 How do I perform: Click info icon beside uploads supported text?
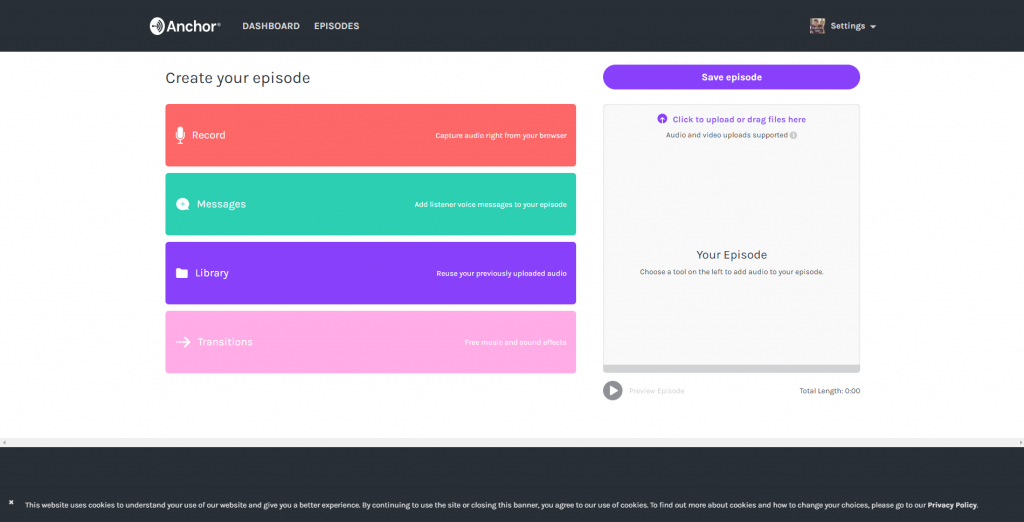[x=793, y=135]
